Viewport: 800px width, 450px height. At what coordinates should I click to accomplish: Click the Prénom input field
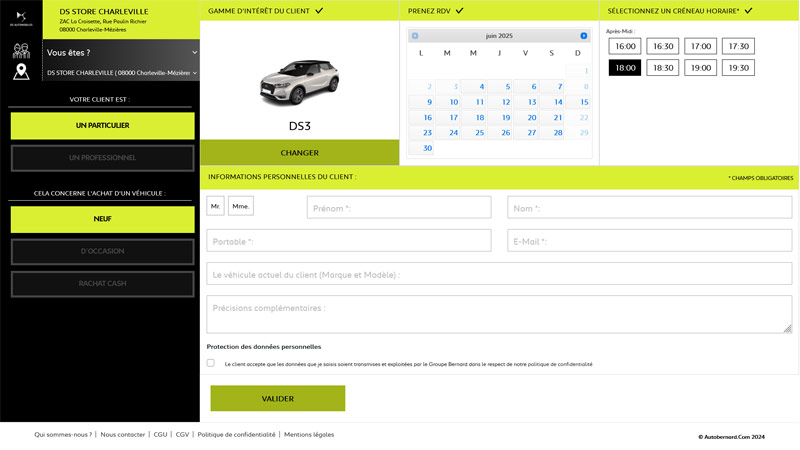pyautogui.click(x=399, y=208)
